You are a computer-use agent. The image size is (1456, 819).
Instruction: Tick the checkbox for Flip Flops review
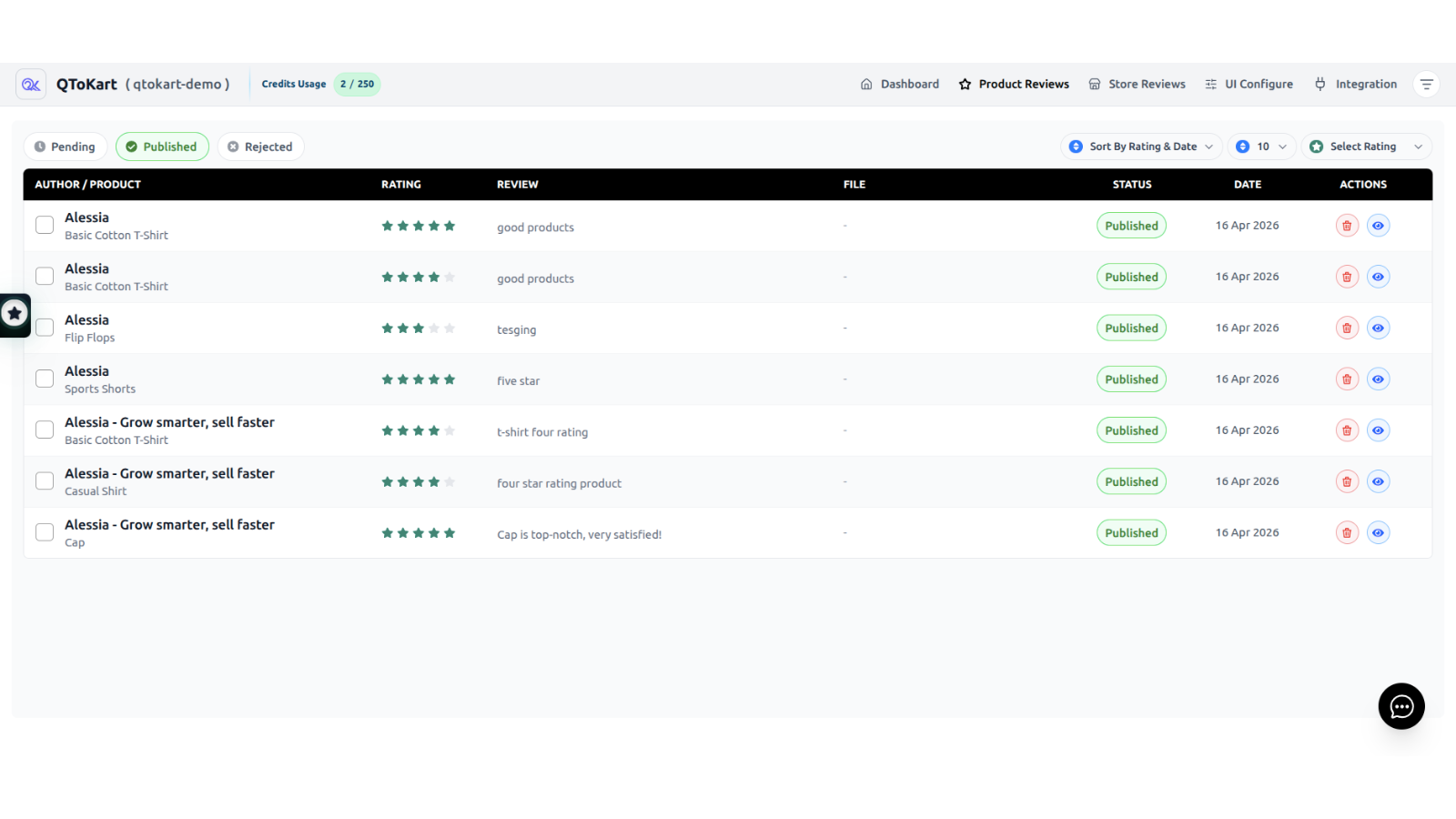point(45,328)
